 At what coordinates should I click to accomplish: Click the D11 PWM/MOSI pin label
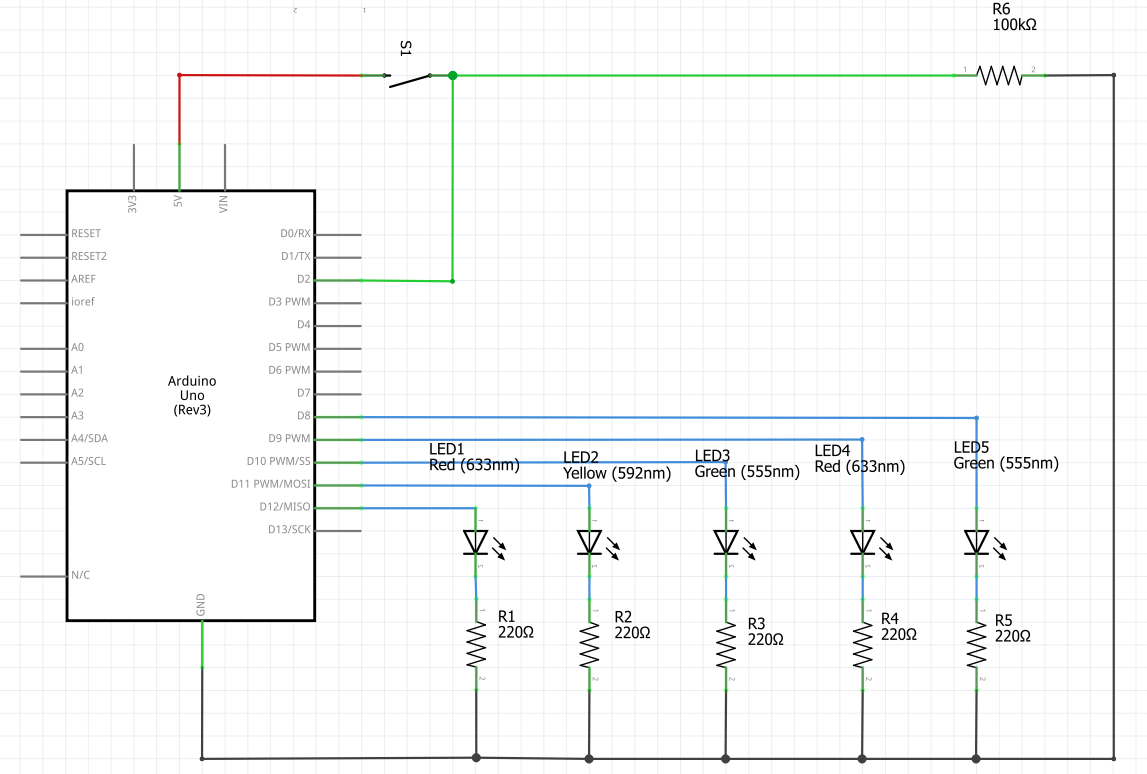[271, 484]
